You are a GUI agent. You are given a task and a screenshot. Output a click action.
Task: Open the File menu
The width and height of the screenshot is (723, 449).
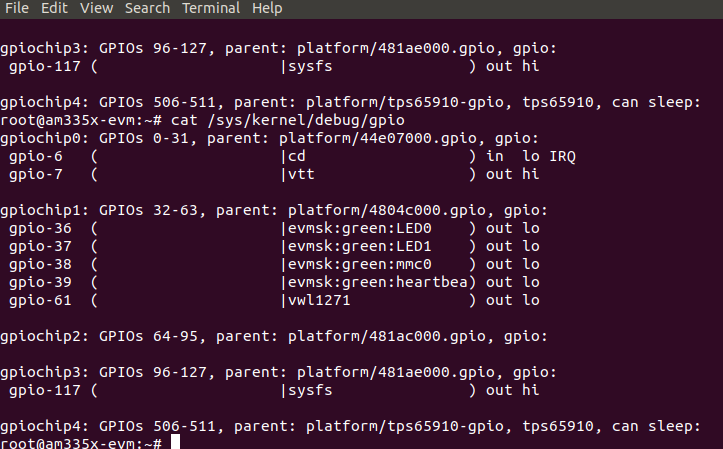tap(17, 8)
